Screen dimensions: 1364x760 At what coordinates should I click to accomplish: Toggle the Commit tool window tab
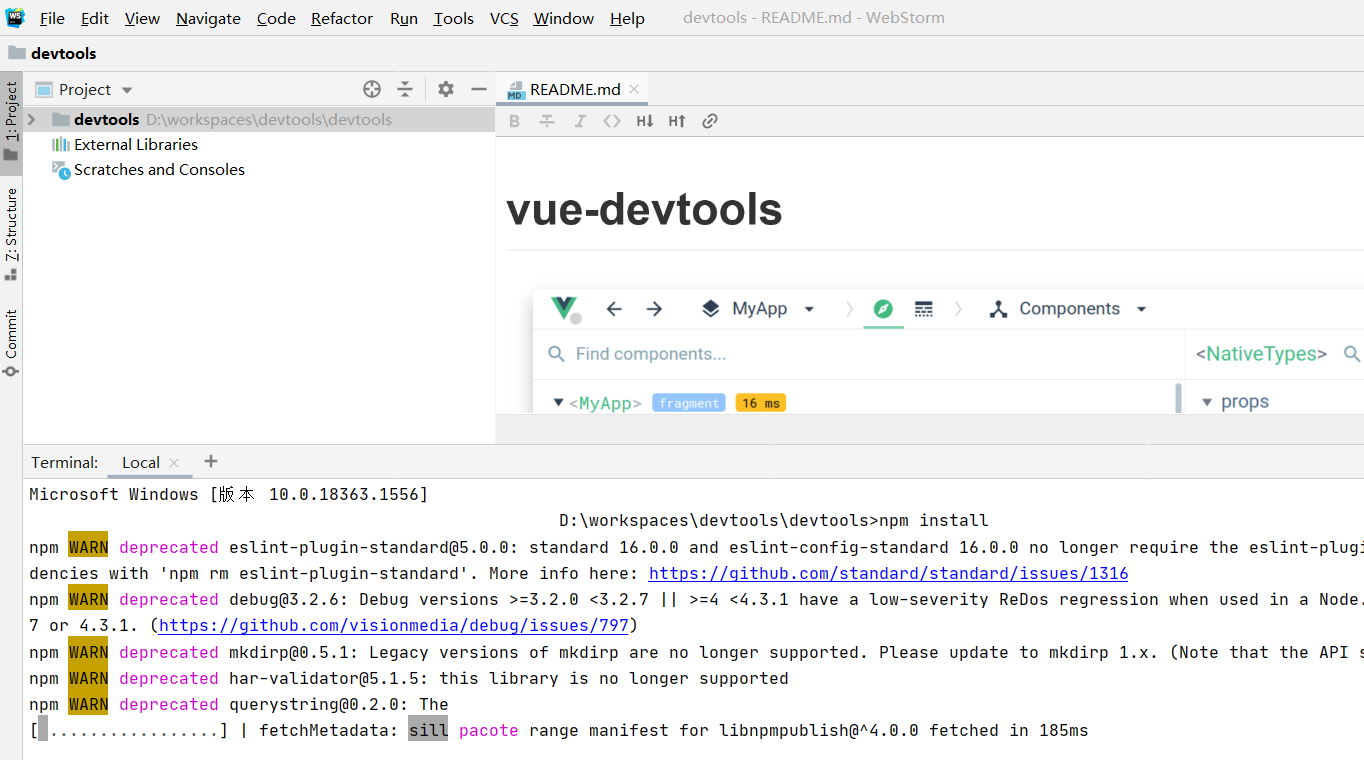(x=11, y=343)
